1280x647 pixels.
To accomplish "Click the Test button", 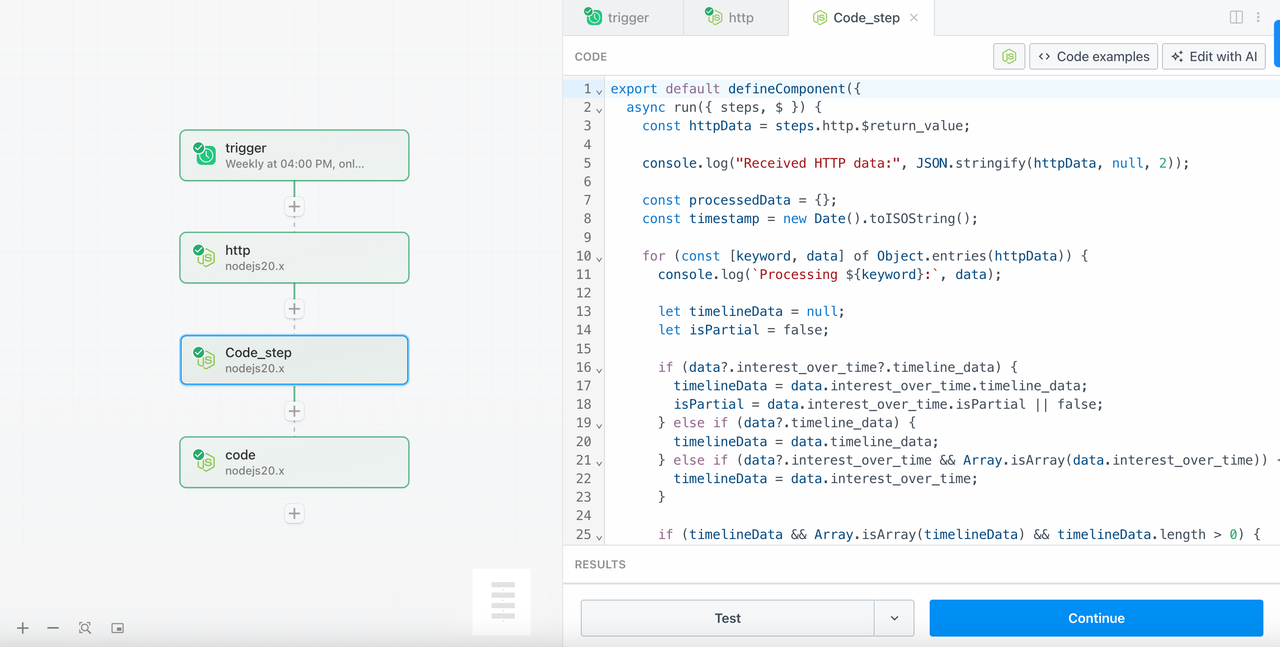I will pyautogui.click(x=728, y=618).
